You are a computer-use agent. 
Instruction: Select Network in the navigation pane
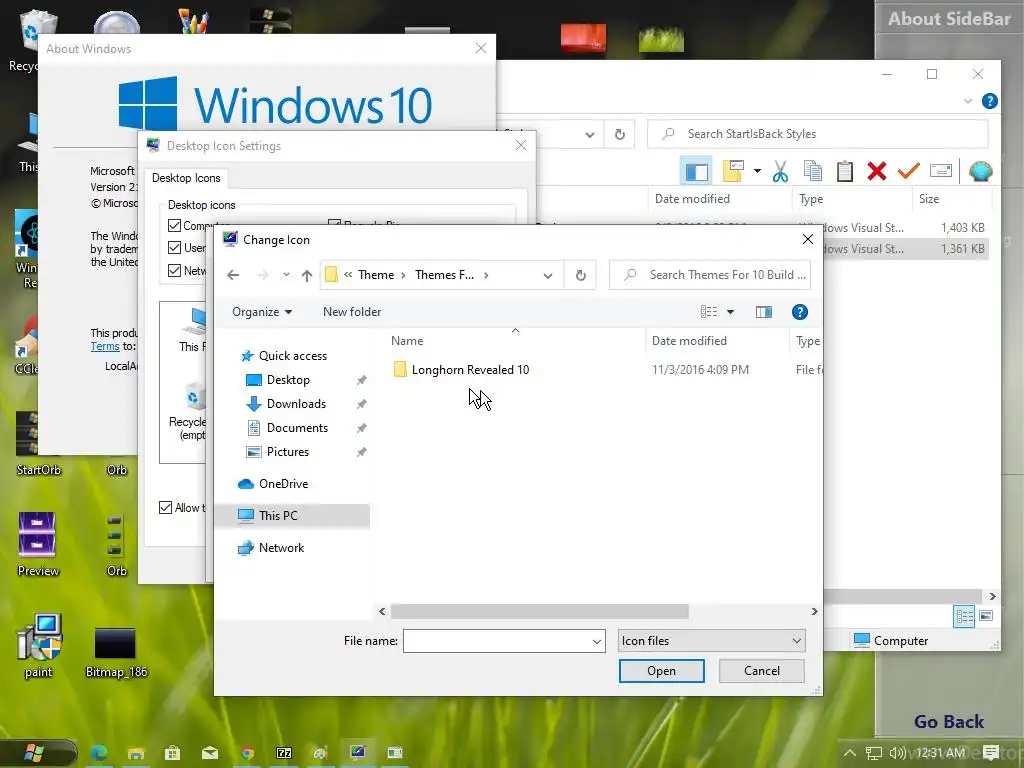point(281,548)
